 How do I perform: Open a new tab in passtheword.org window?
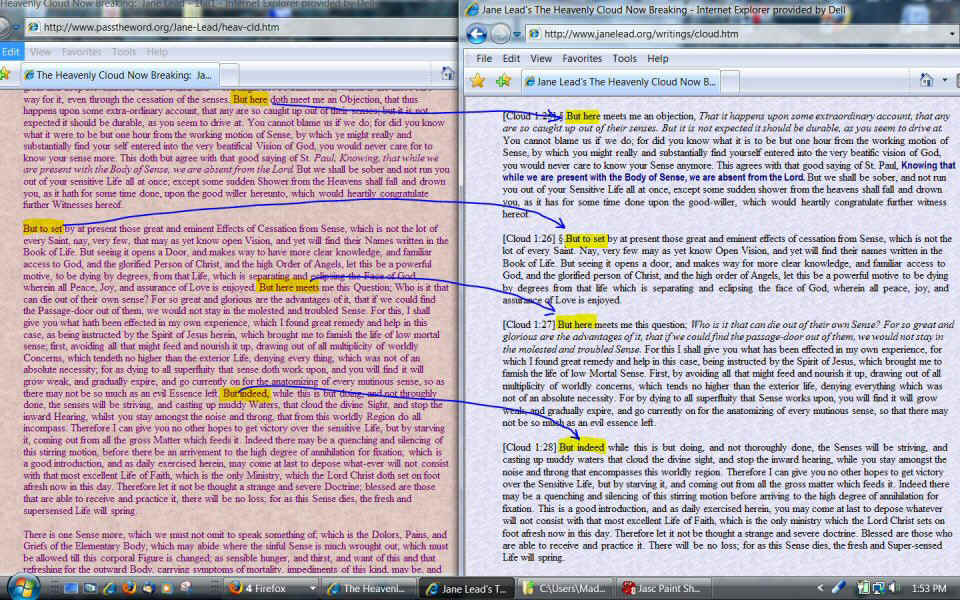click(x=229, y=75)
